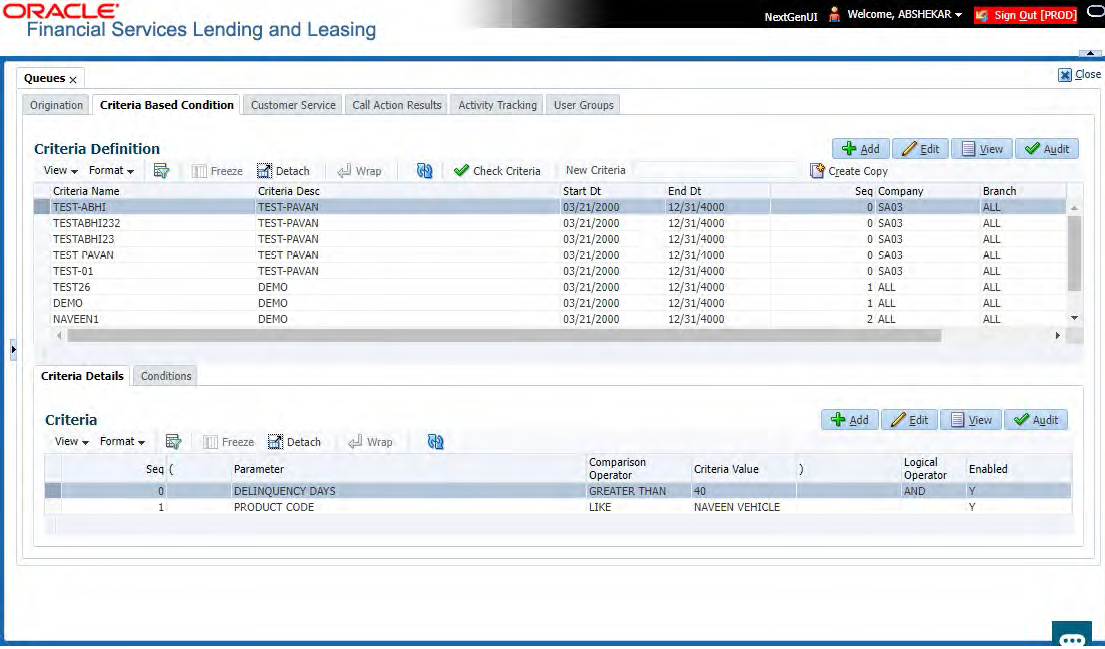The image size is (1105, 649).
Task: Click the Refresh icon in Criteria Definition toolbar
Action: pos(425,171)
